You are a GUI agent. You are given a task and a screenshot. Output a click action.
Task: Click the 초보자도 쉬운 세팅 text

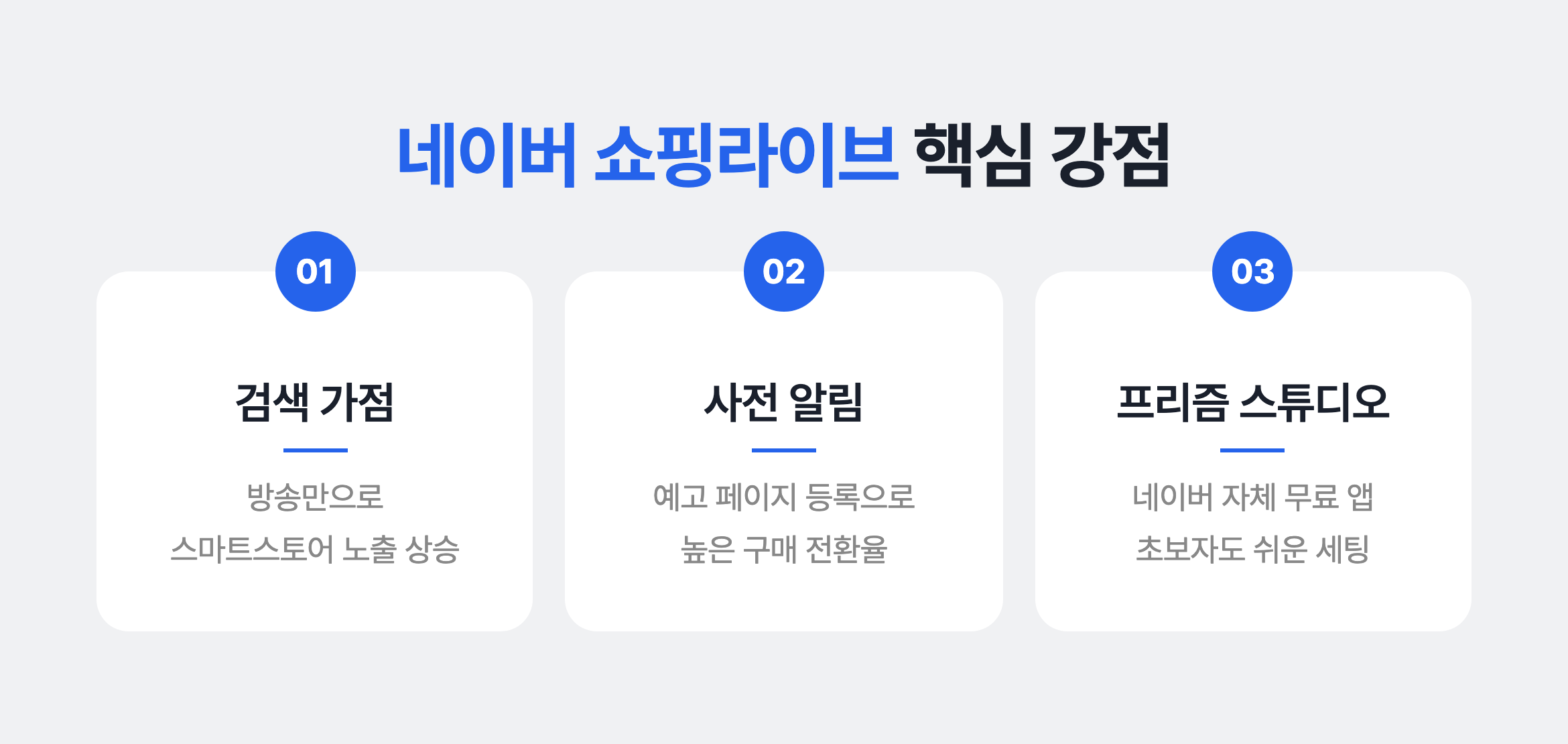pos(1252,550)
